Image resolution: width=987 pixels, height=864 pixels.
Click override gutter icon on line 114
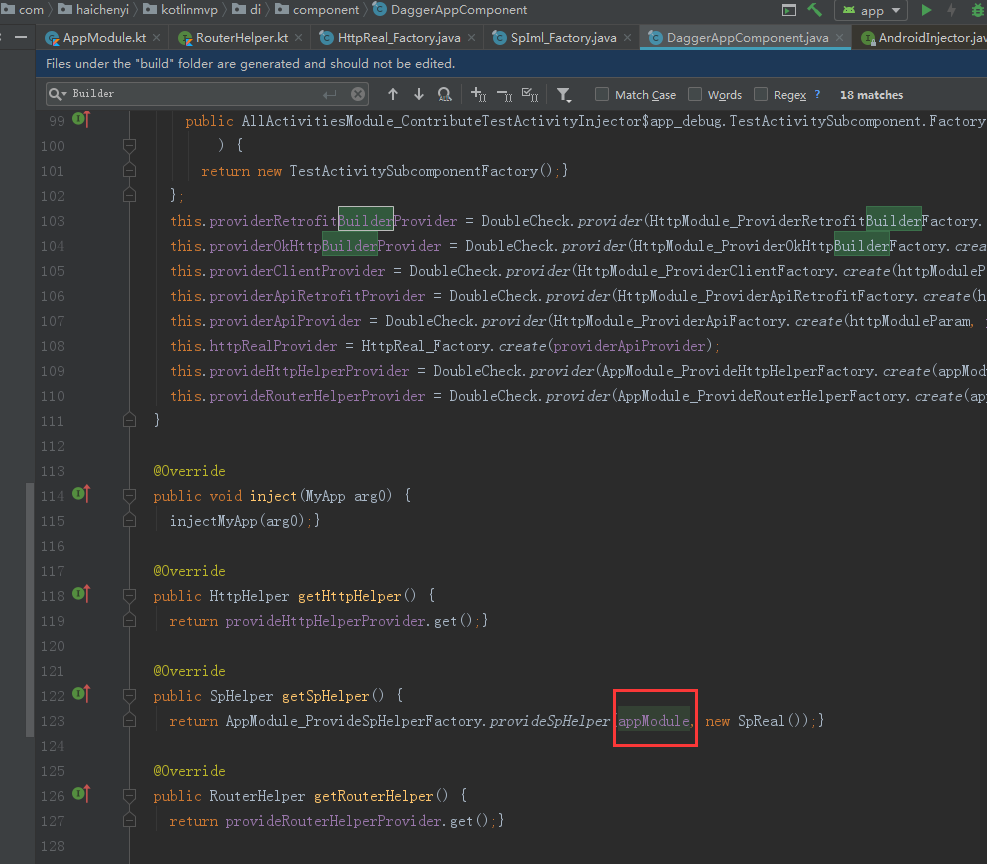point(81,494)
